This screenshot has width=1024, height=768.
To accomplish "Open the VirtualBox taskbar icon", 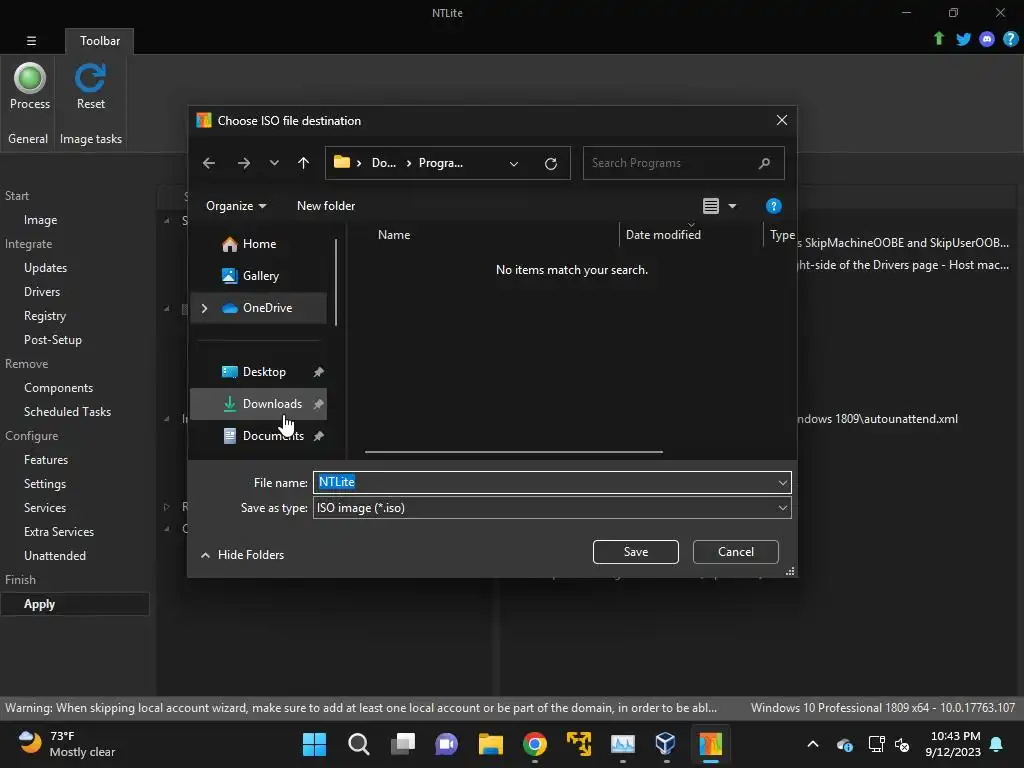I will [x=665, y=744].
